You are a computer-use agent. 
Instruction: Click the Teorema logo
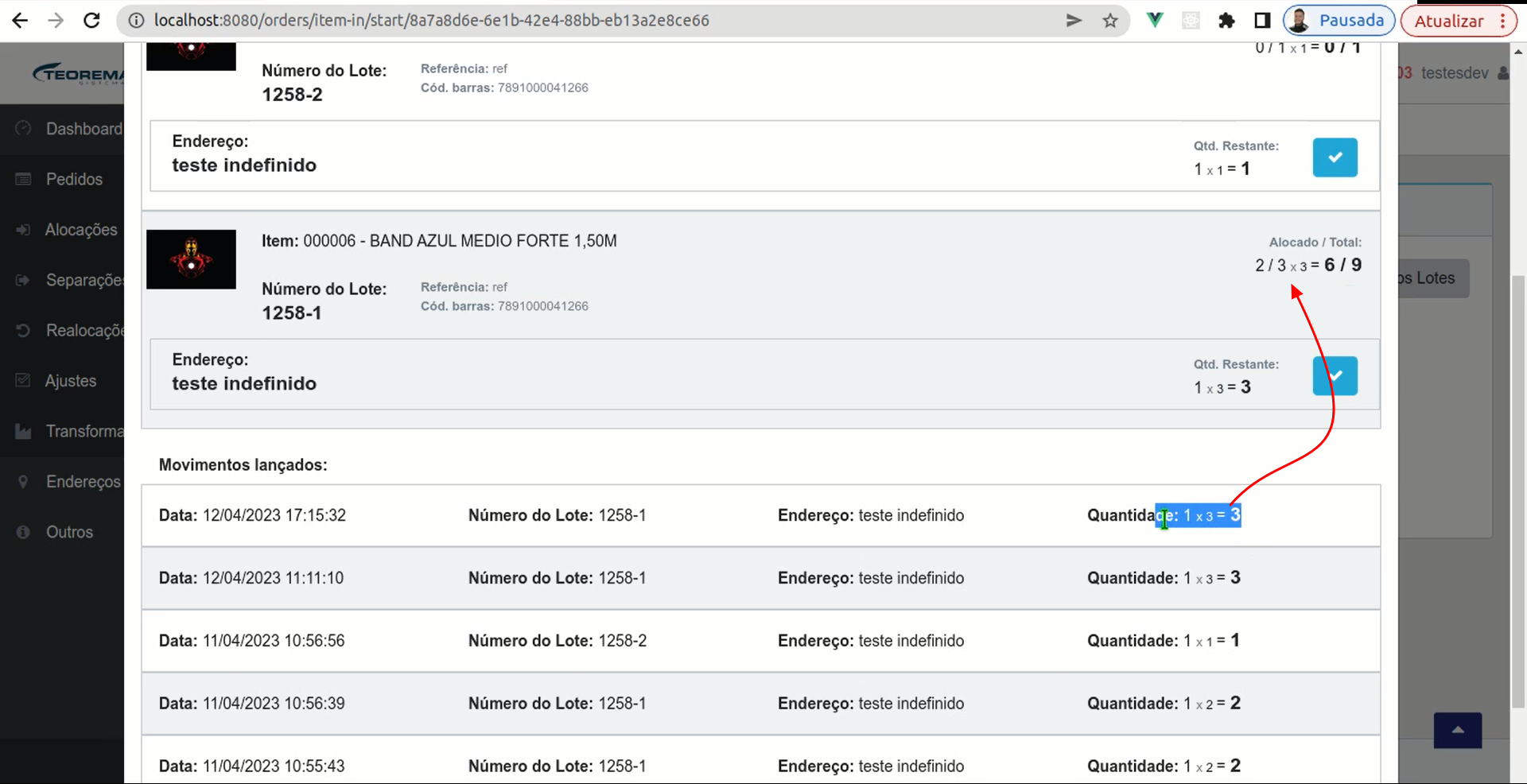[78, 74]
